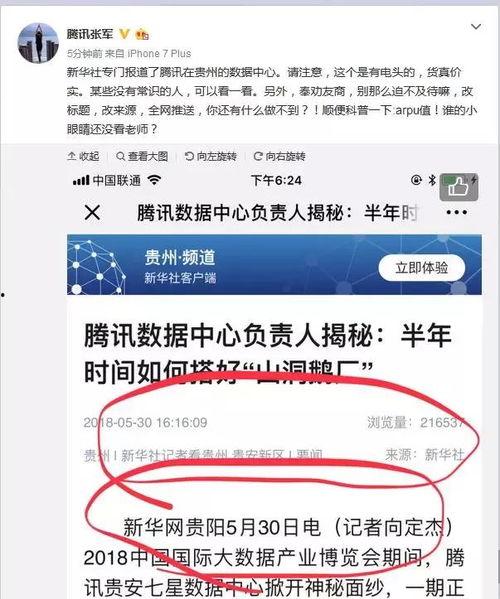
Task: Open the iPhone 7 Plus source link
Action: (x=159, y=53)
